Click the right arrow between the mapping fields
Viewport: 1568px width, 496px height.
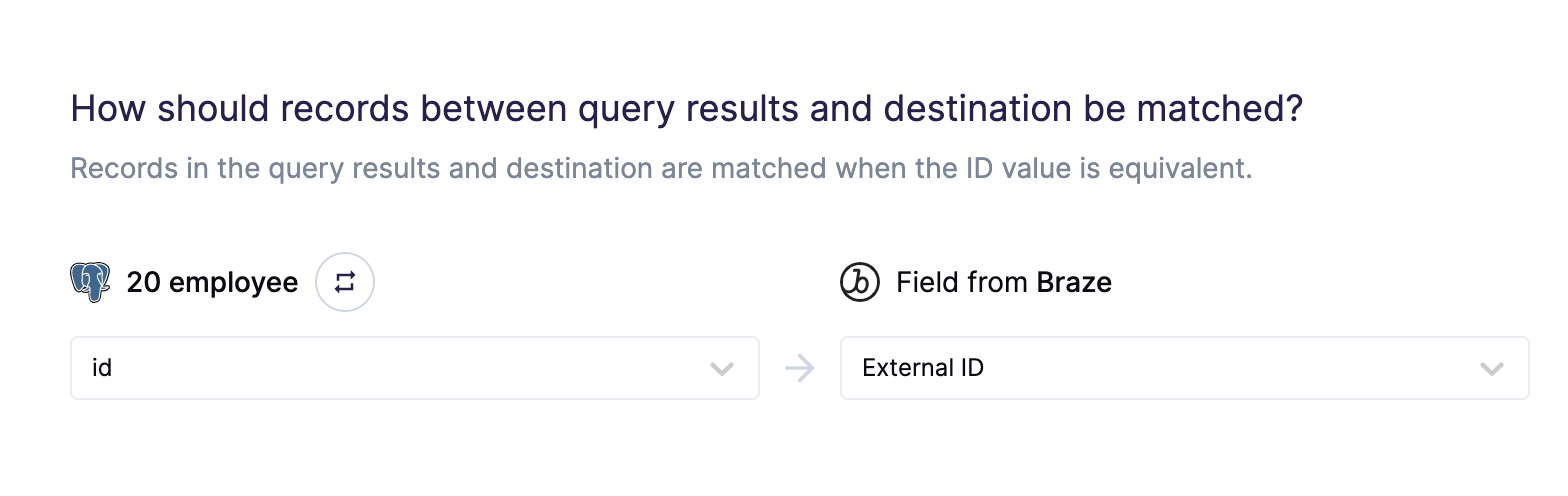(800, 369)
